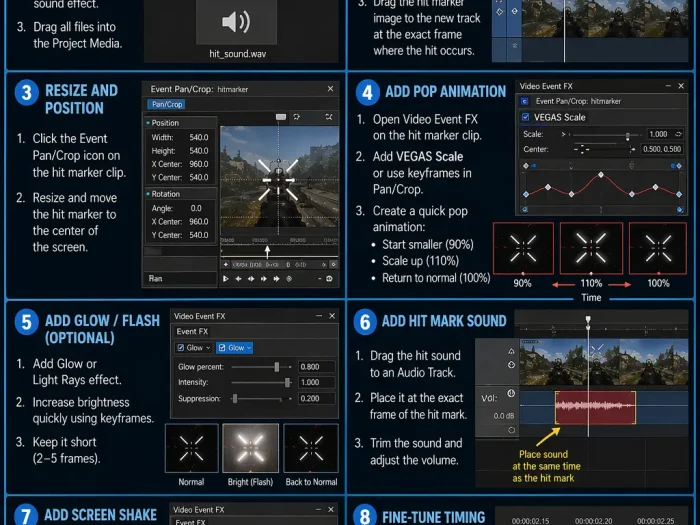
Task: Click the crossed-arrows icon at Pan/Crop preview top-right
Action: 329,117
